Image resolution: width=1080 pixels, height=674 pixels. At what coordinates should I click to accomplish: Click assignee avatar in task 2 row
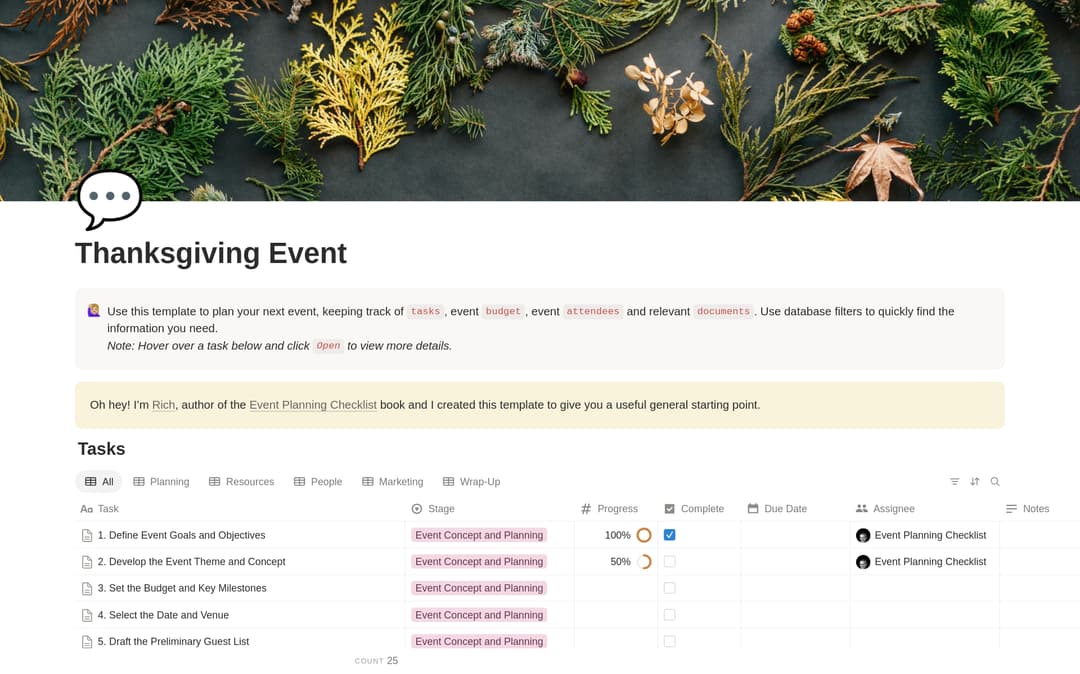(862, 562)
